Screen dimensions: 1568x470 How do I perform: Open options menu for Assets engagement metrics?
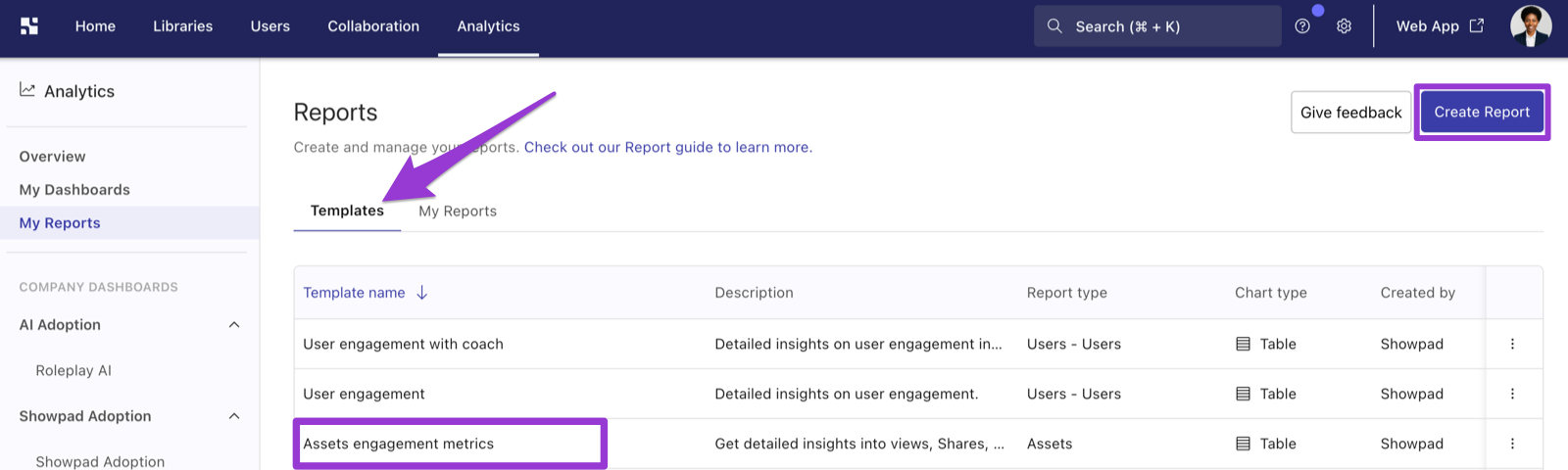[x=1512, y=444]
